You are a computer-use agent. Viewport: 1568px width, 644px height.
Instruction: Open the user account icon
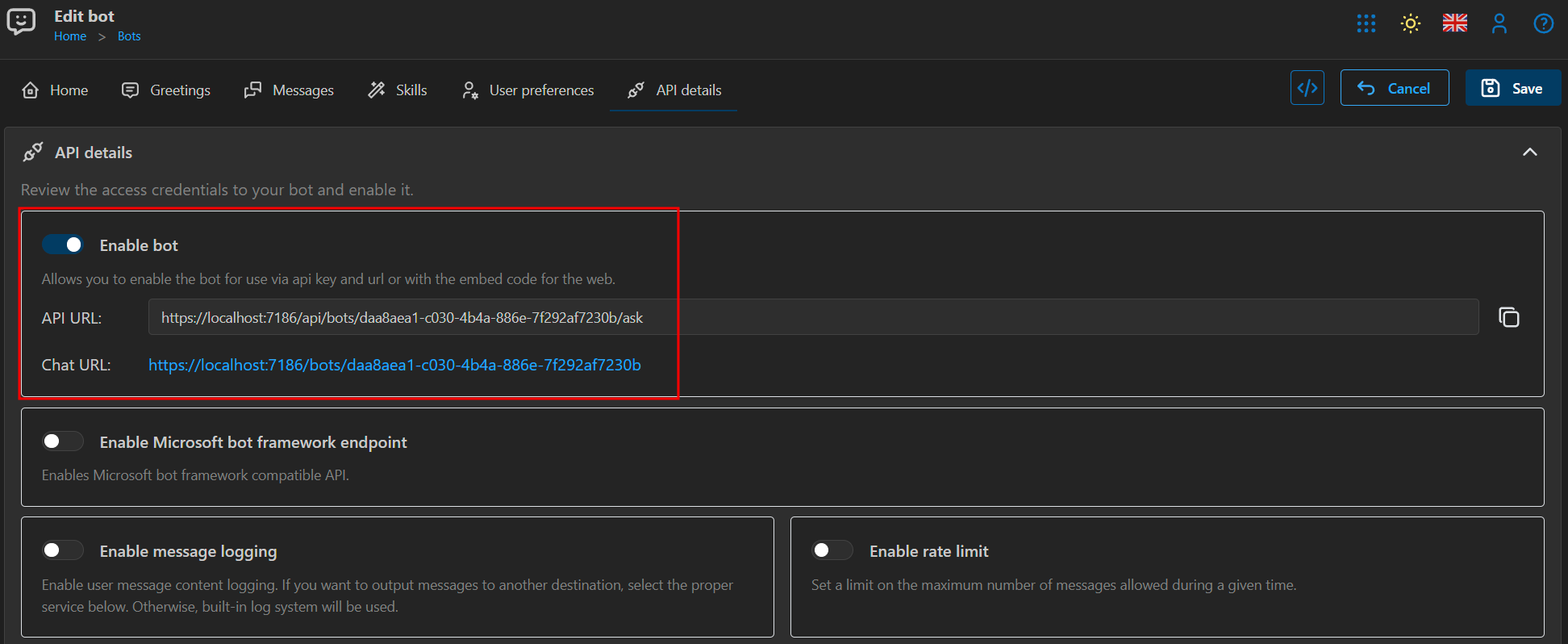coord(1499,23)
